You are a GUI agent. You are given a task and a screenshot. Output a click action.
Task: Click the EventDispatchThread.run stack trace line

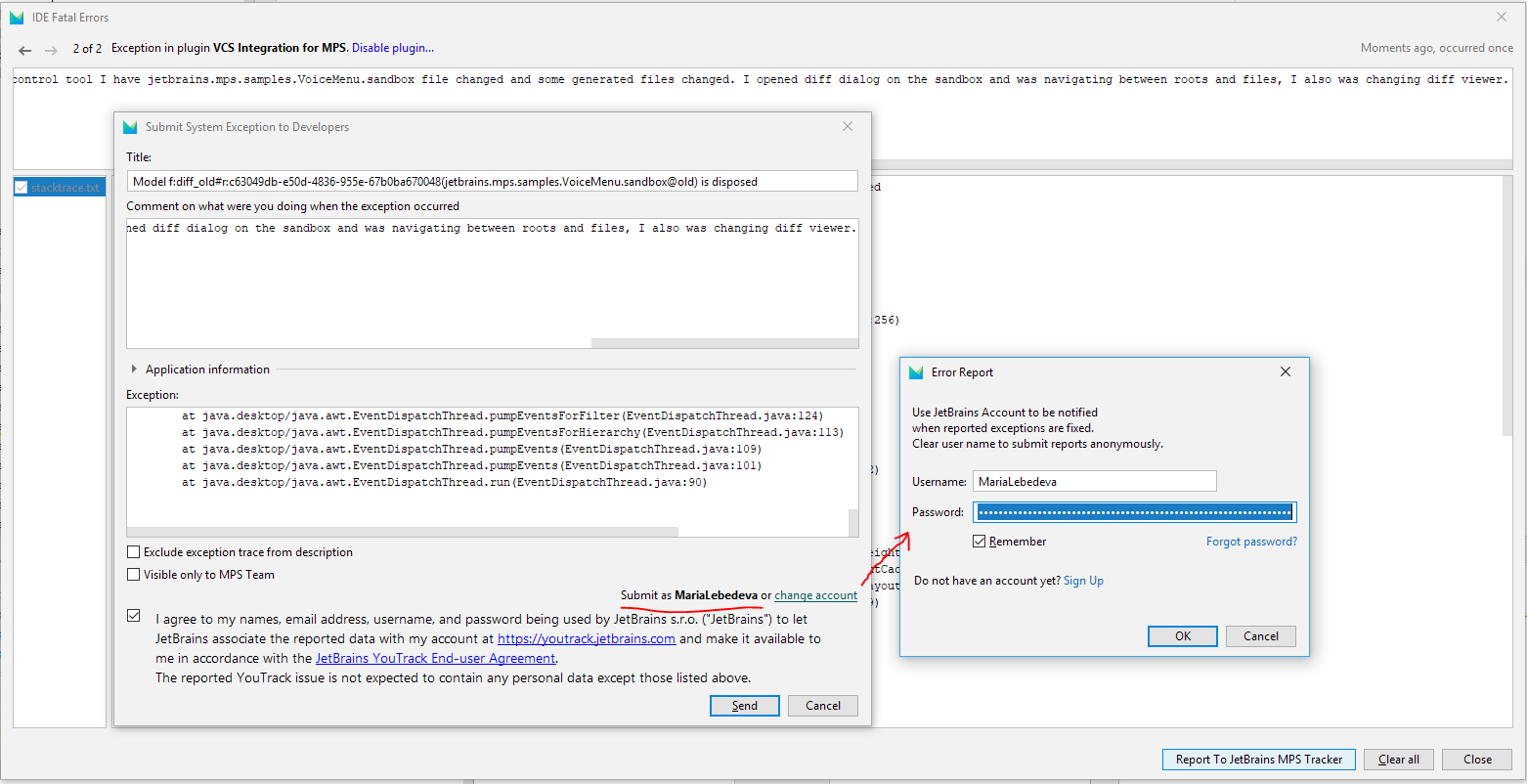444,482
